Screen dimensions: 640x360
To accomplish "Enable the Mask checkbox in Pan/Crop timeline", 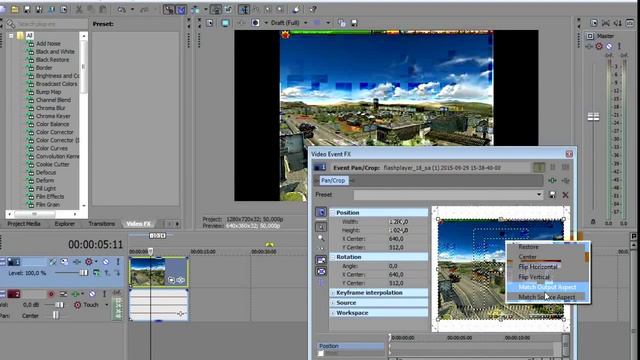I will pos(321,353).
